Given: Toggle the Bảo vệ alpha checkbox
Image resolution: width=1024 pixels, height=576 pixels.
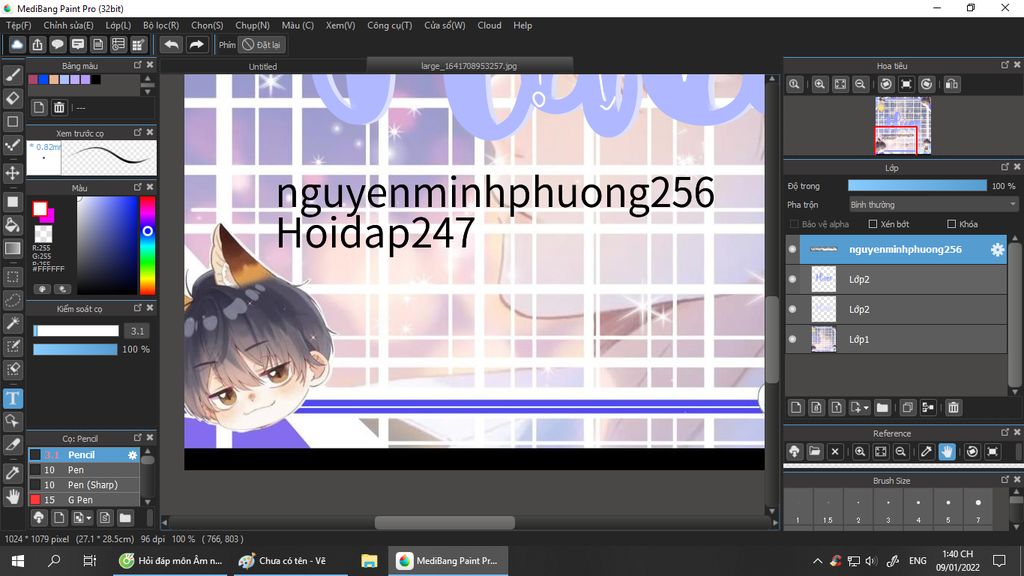Looking at the screenshot, I should pyautogui.click(x=794, y=224).
